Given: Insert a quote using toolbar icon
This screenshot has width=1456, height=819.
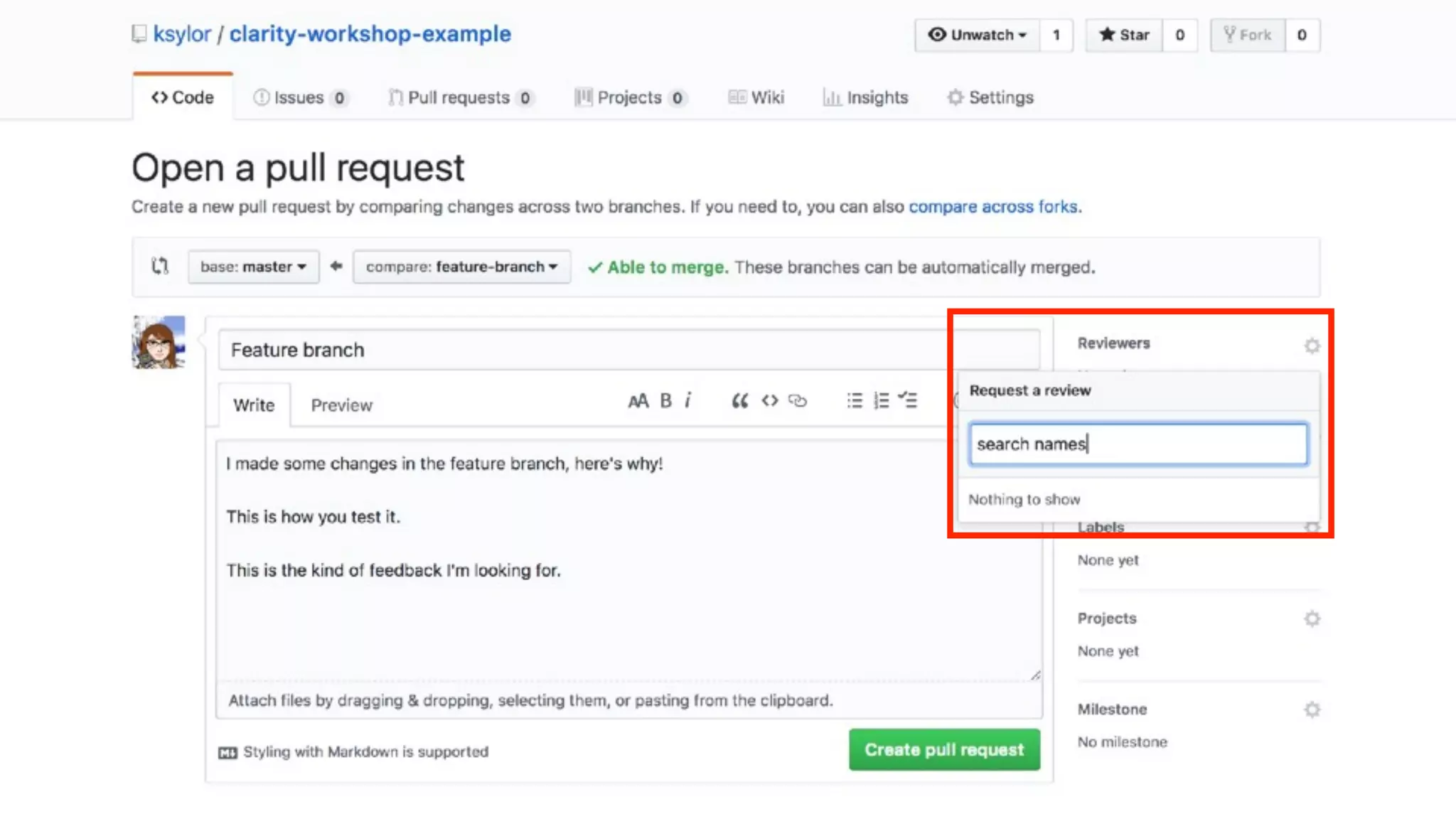Looking at the screenshot, I should point(739,401).
